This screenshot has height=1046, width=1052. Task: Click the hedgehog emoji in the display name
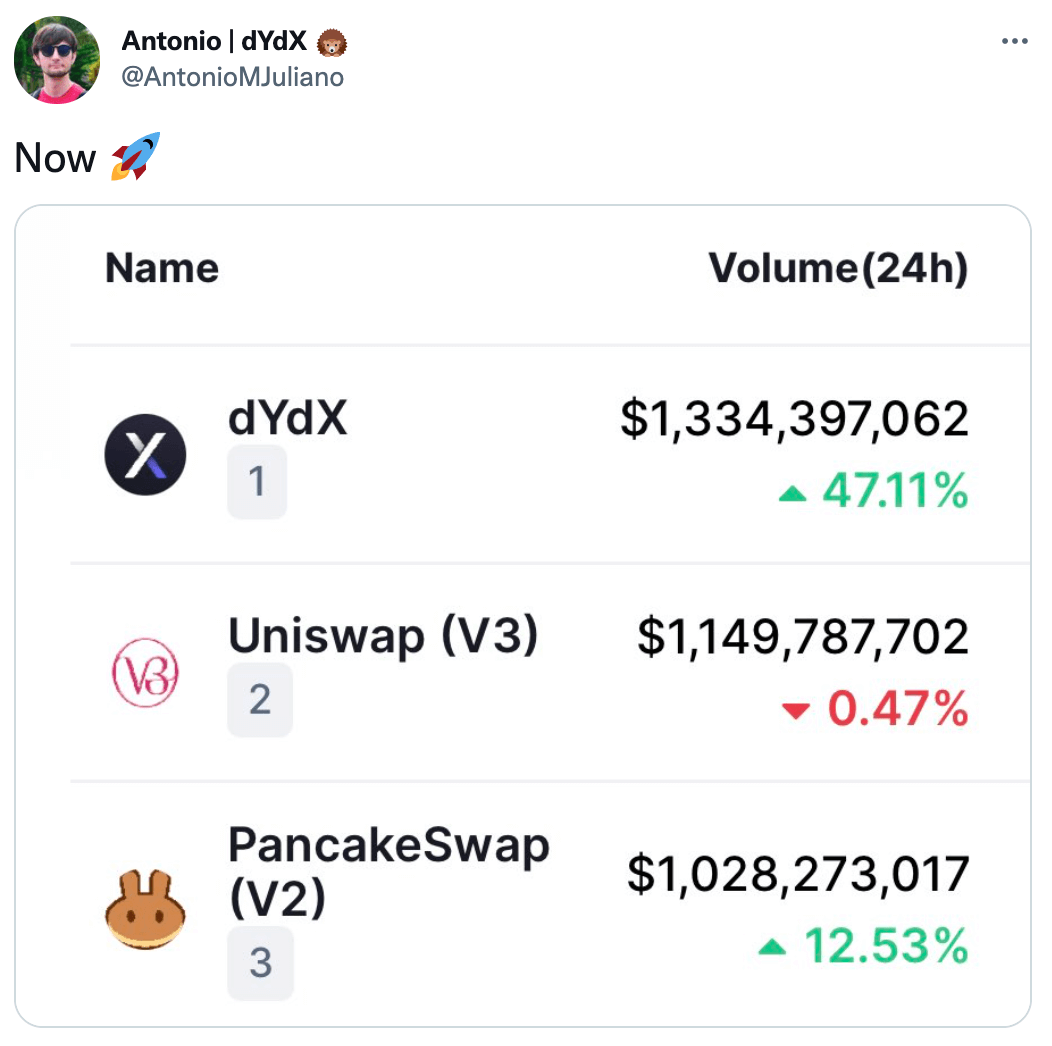click(331, 42)
